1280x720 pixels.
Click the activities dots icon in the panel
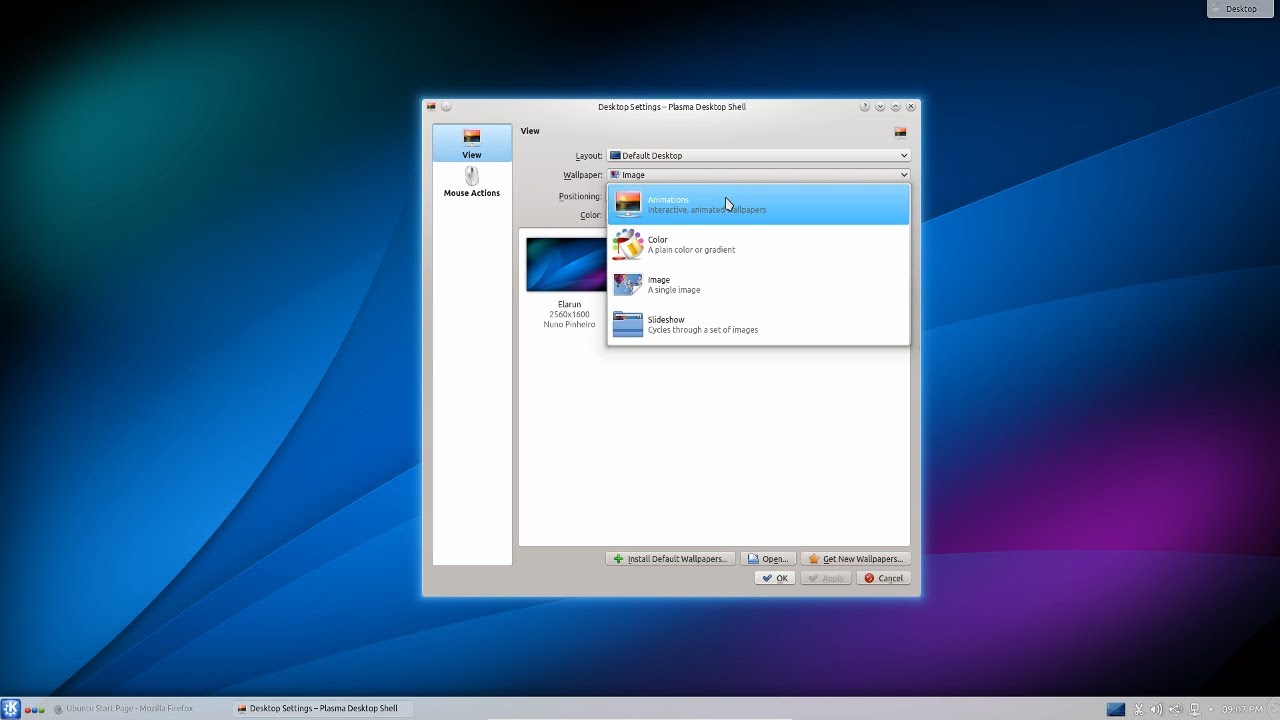tap(35, 709)
